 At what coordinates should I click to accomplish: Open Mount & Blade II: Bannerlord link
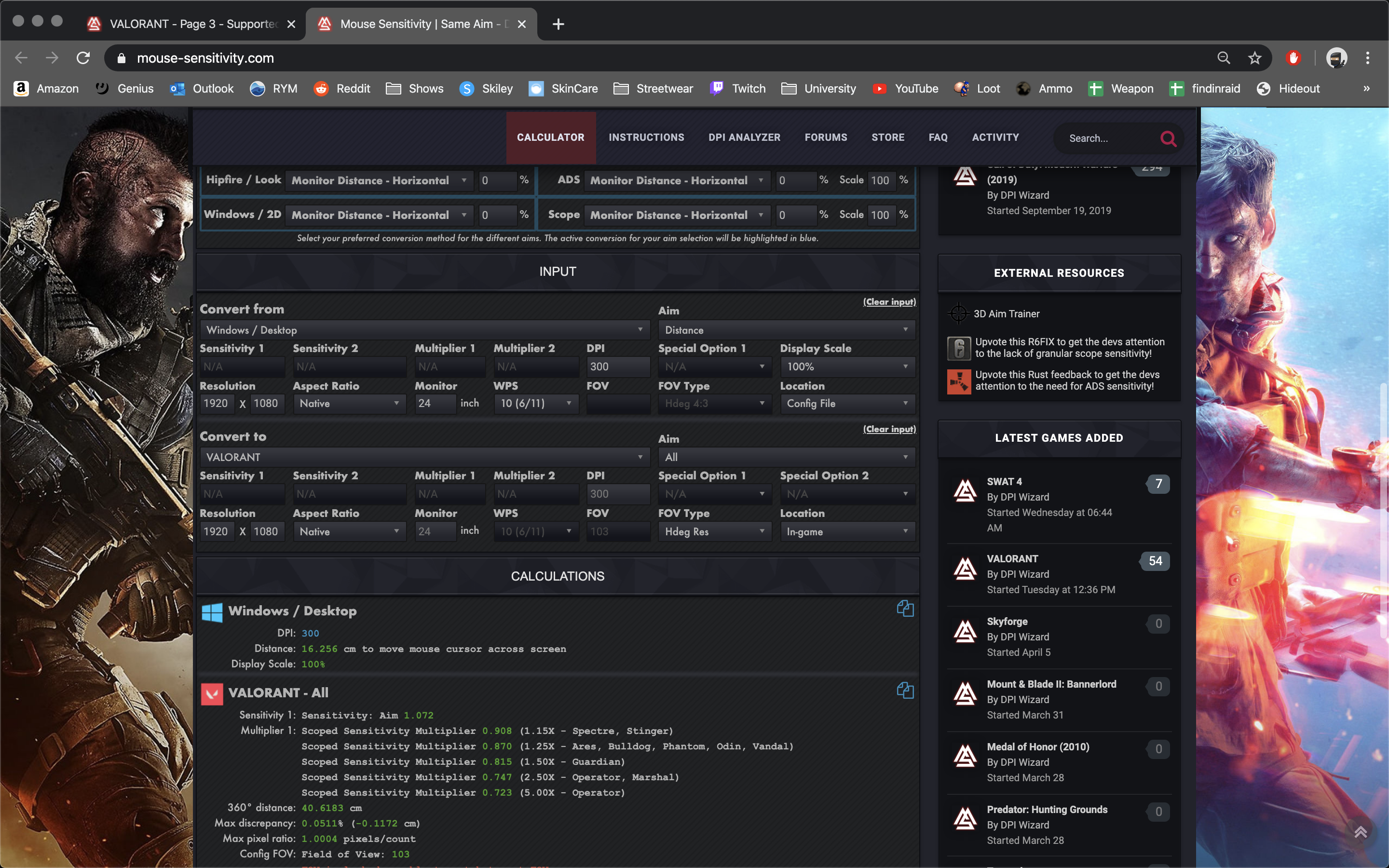1051,684
